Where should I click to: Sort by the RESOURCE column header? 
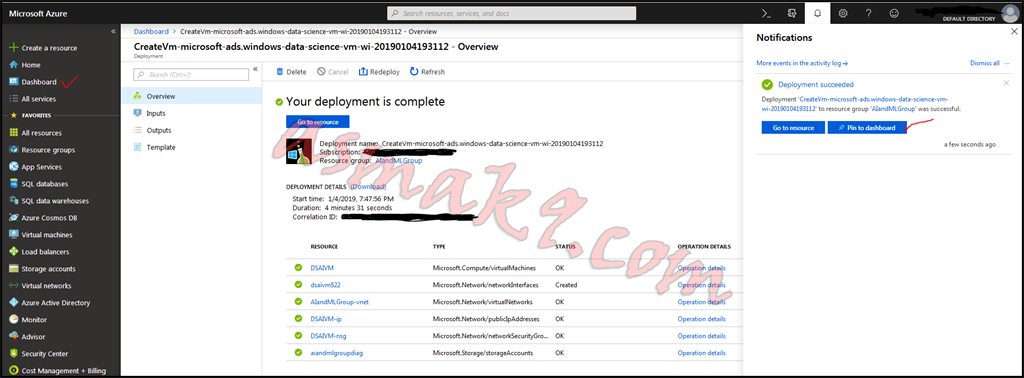tap(324, 247)
